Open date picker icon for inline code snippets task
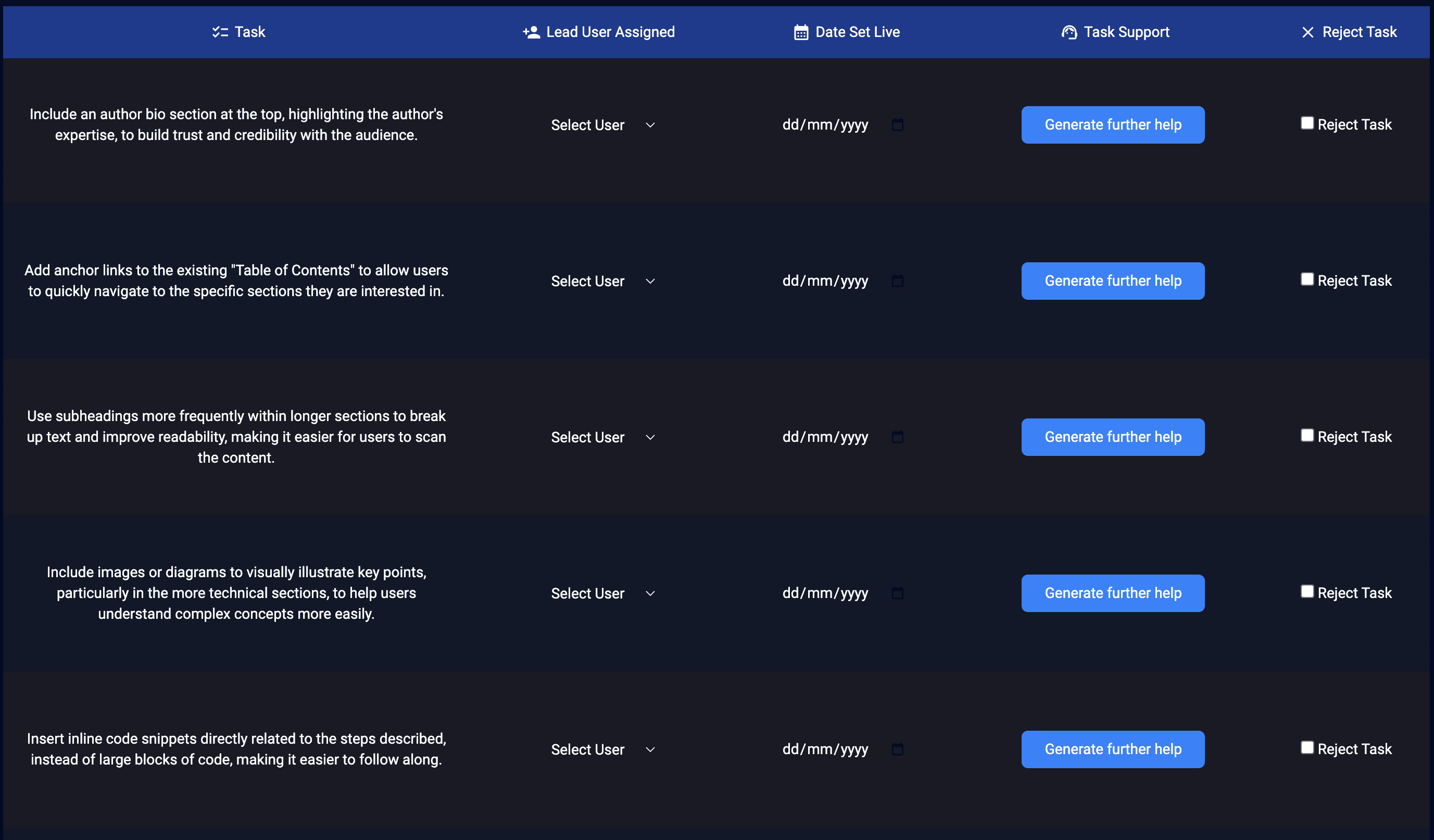1434x840 pixels. point(897,749)
